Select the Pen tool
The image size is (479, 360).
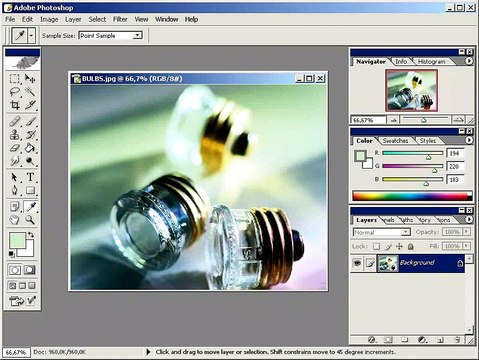pyautogui.click(x=14, y=190)
